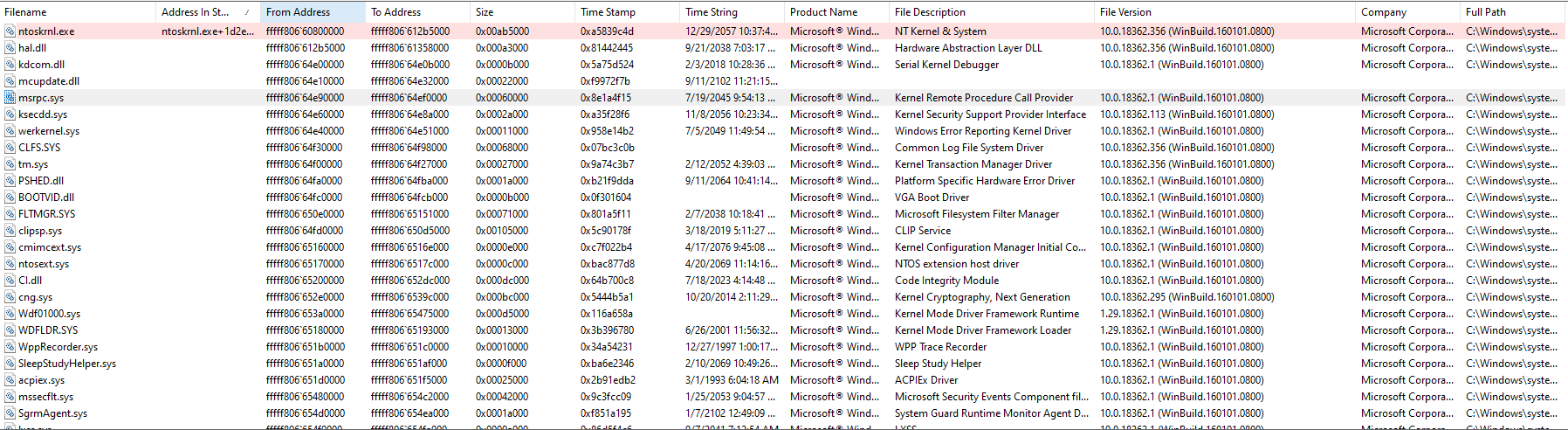Click the kdcom.dll file icon
Image resolution: width=1568 pixels, height=430 pixels.
click(x=10, y=65)
